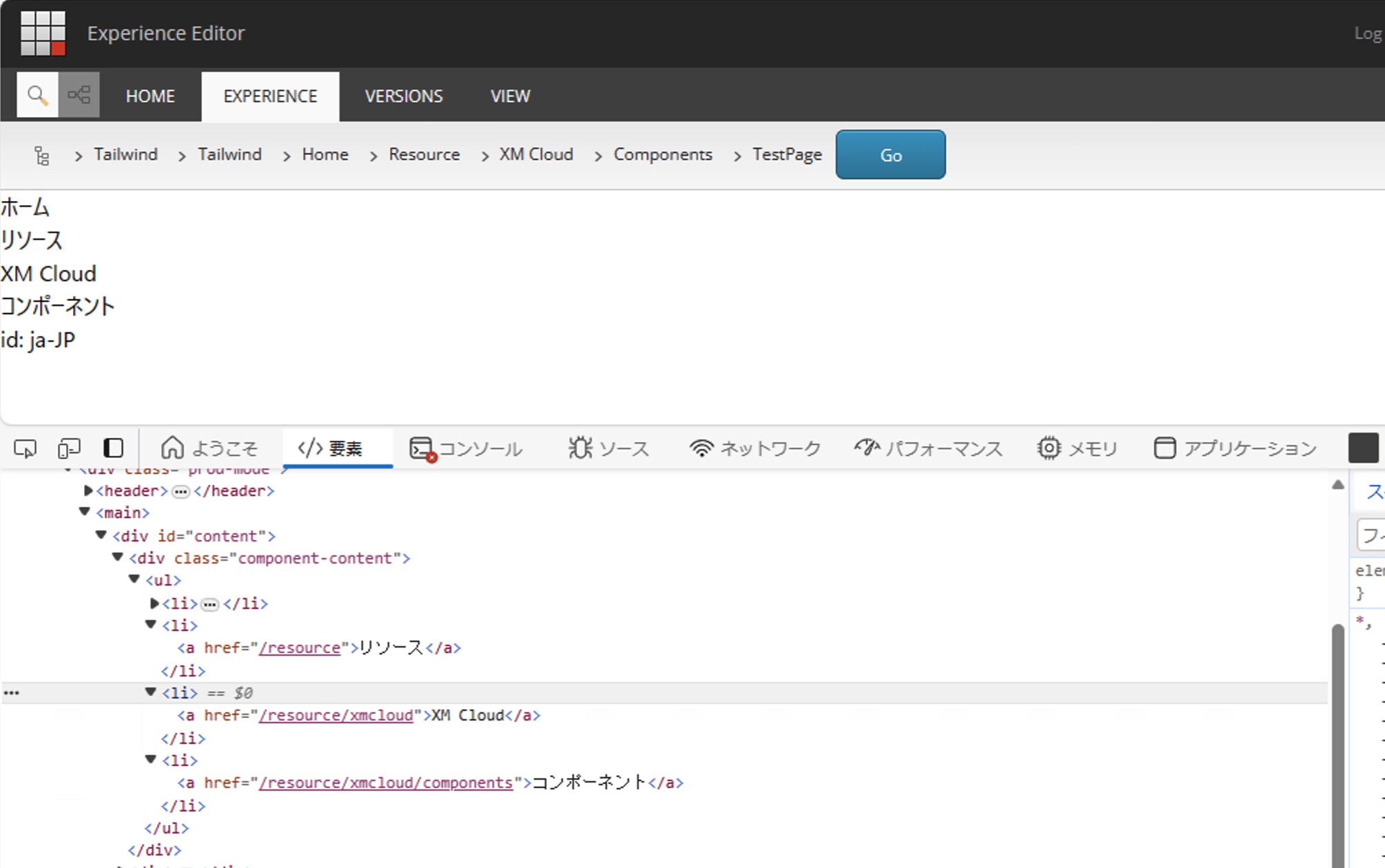Open the パフォーマンス performance tab
1385x868 pixels.
pos(928,448)
